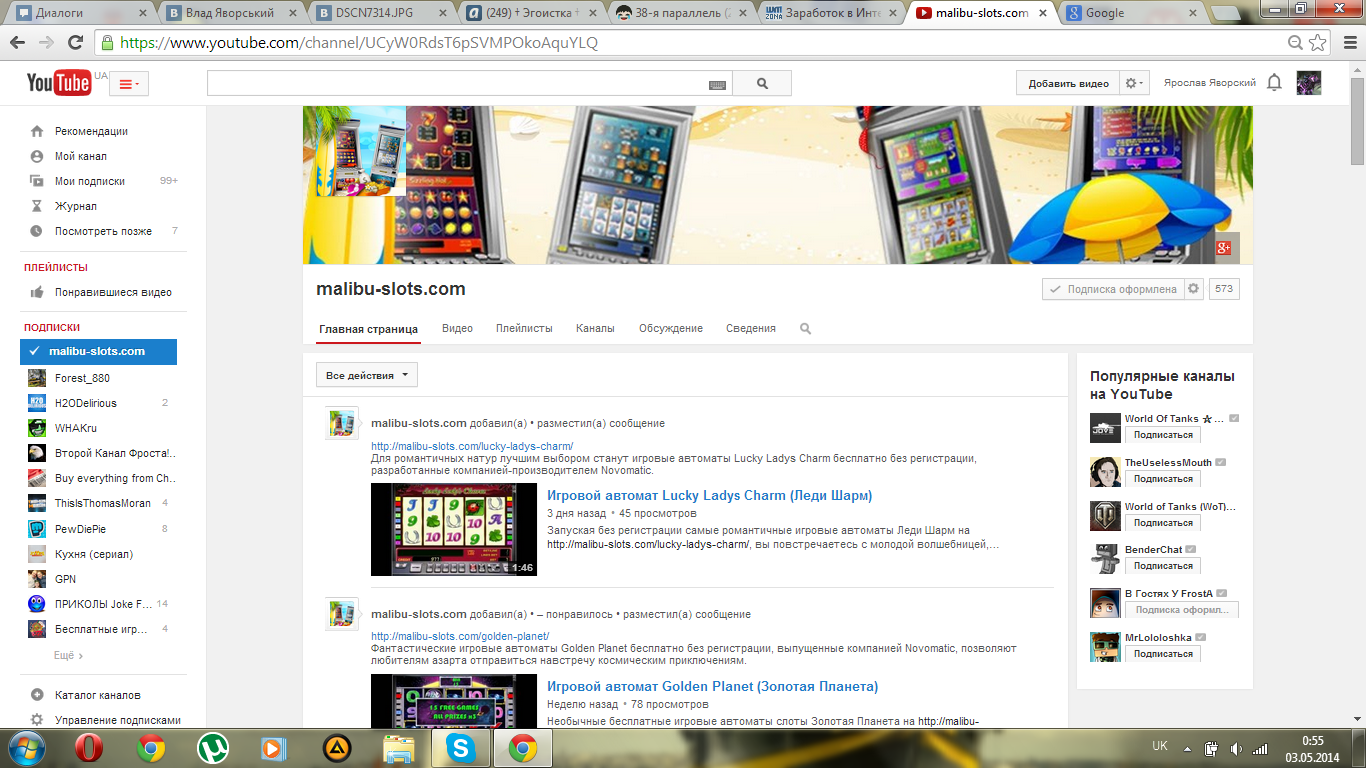Switch to the Обсуждение tab
The height and width of the screenshot is (768, 1366).
coord(671,328)
